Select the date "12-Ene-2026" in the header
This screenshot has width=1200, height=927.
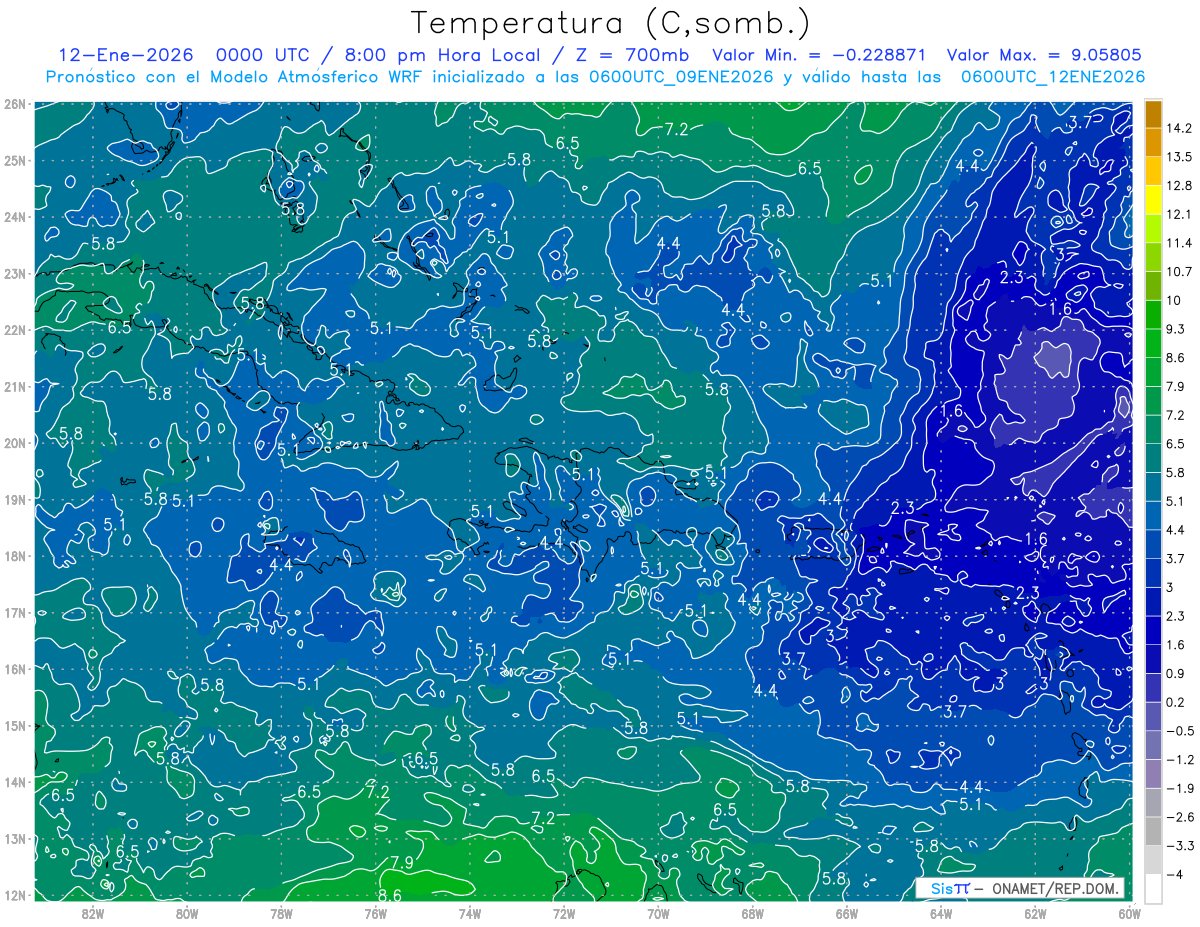[127, 55]
